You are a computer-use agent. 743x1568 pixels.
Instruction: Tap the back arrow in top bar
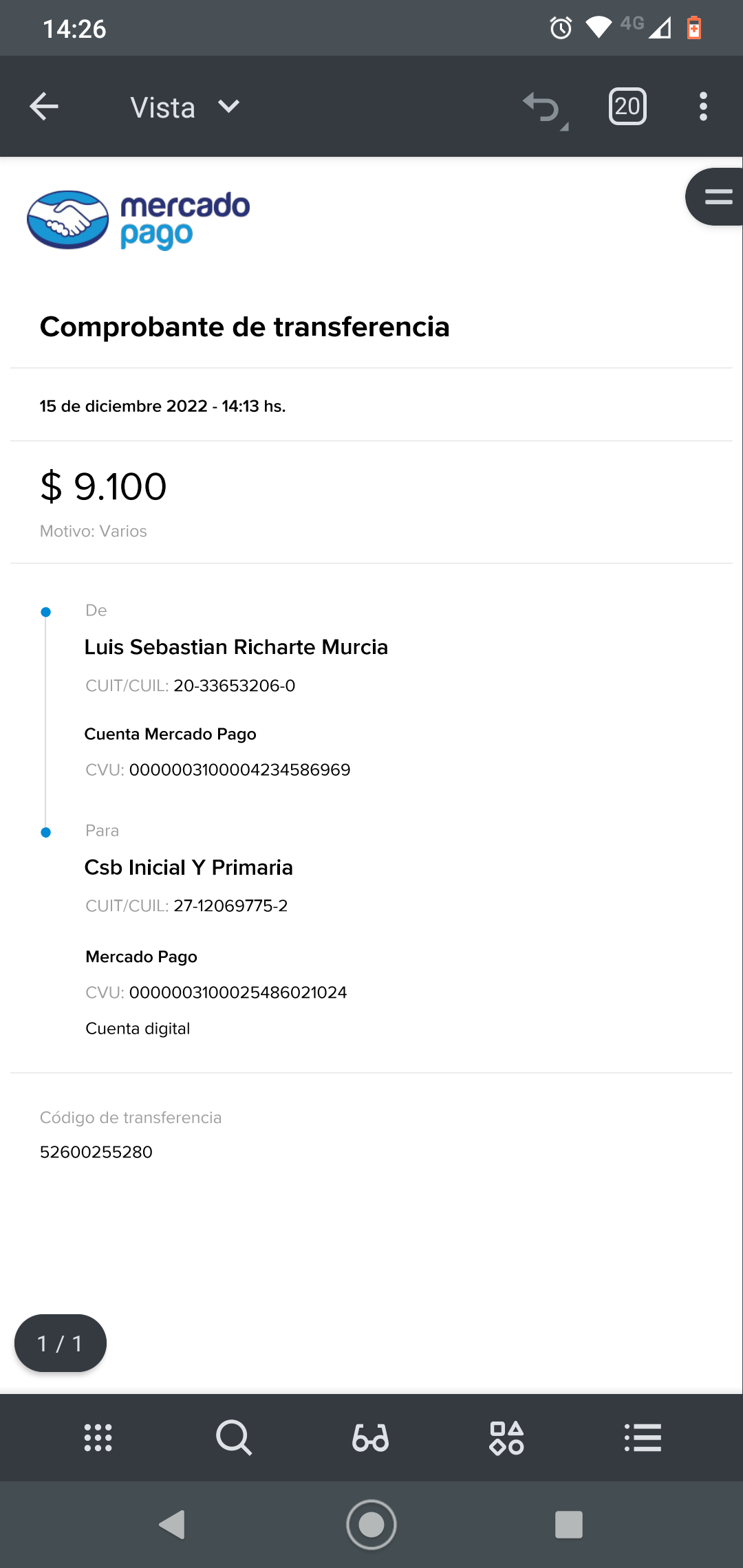44,107
